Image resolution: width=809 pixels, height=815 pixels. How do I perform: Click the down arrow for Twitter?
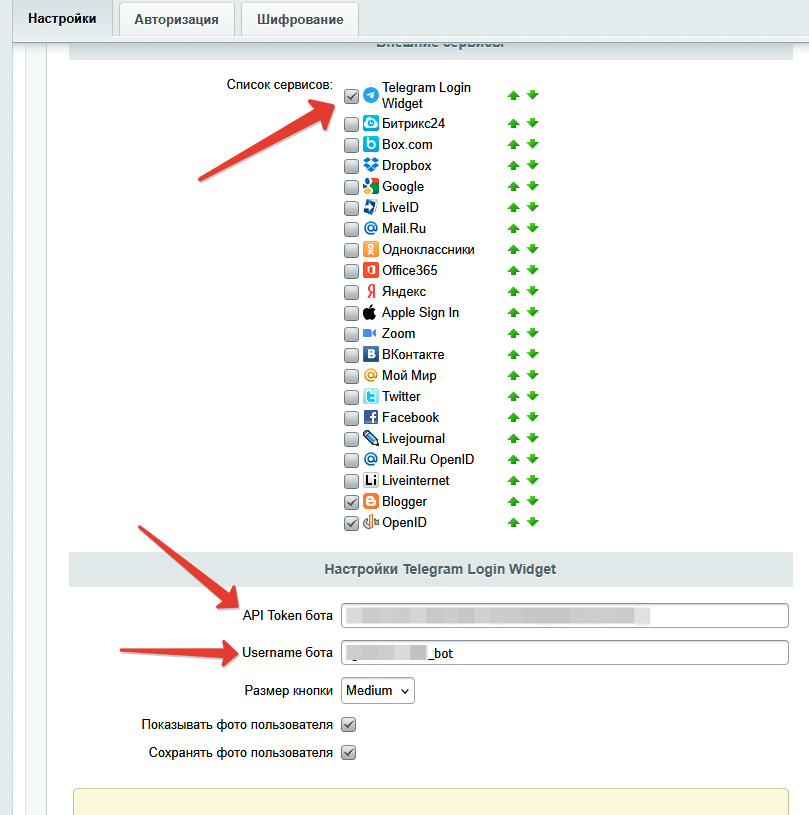point(532,396)
